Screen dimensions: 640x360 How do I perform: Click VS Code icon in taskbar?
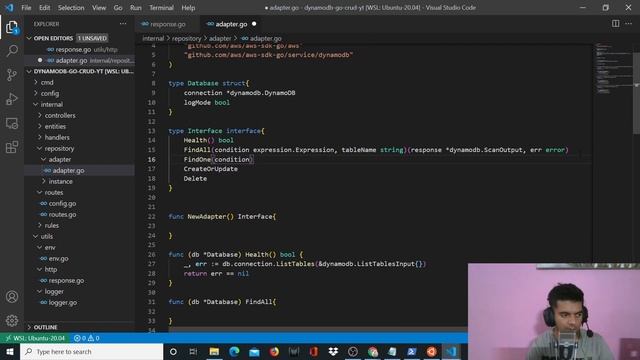tap(451, 351)
